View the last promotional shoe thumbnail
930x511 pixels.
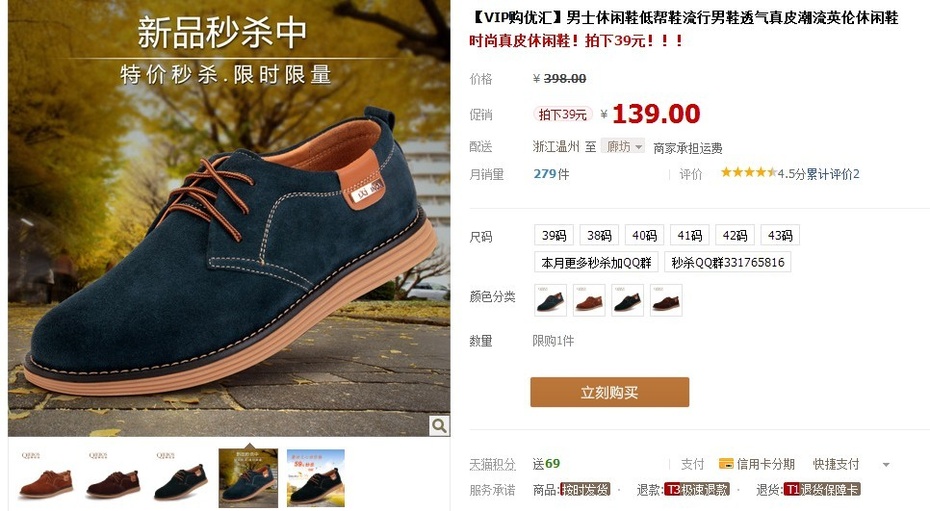click(316, 478)
